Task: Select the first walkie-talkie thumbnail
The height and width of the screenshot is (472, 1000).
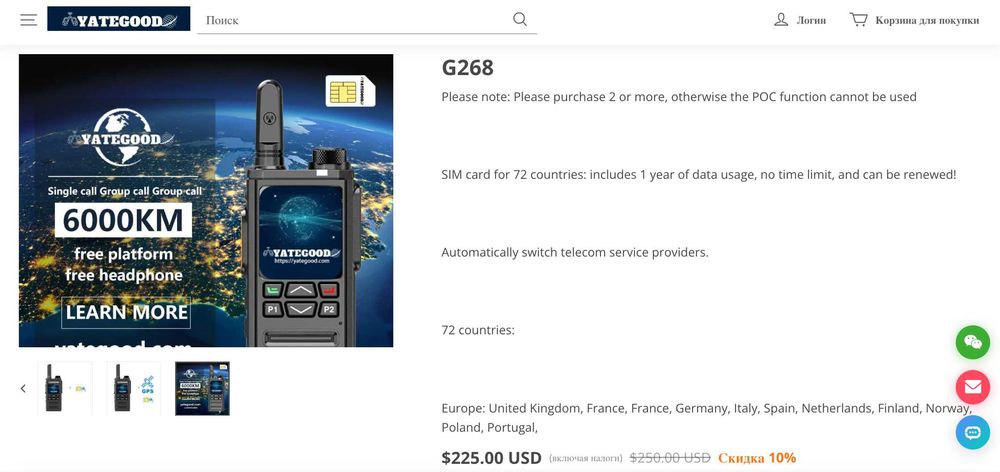Action: (x=65, y=388)
